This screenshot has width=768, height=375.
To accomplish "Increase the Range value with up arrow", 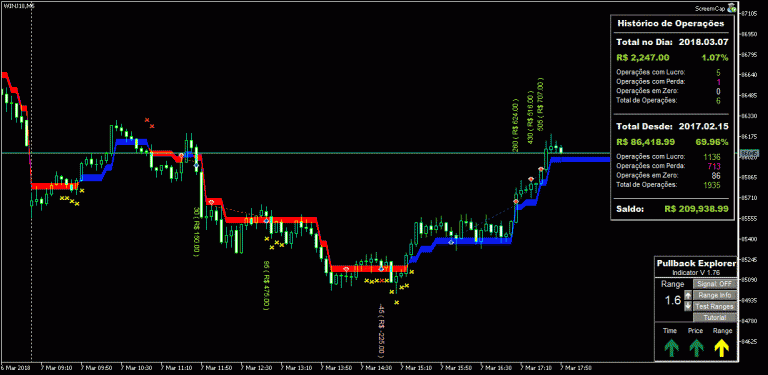I will point(688,295).
